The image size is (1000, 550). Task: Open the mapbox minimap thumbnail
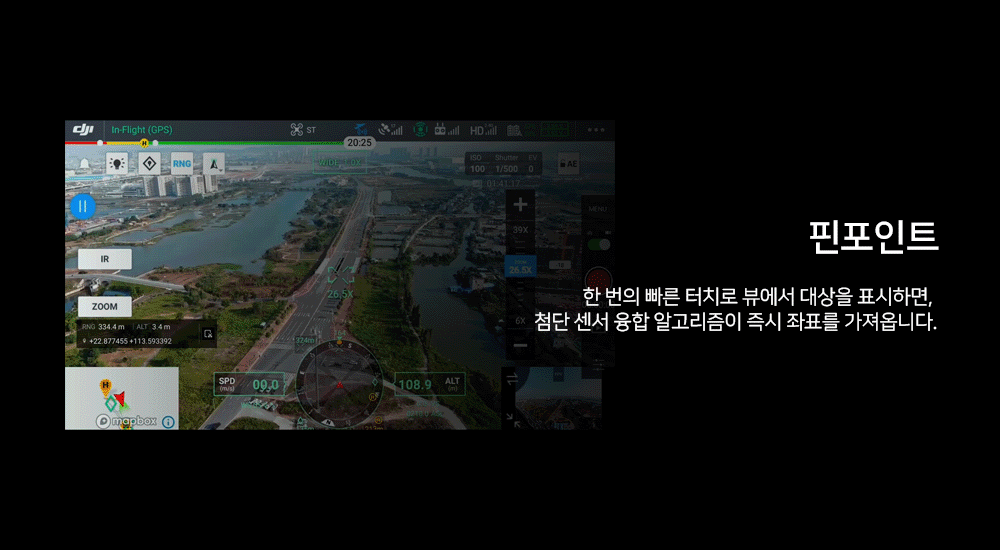tap(122, 398)
